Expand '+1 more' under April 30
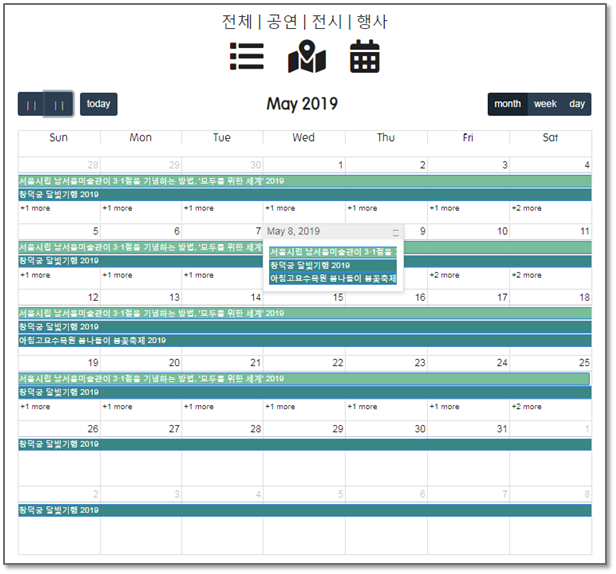This screenshot has width=616, height=574. (x=199, y=208)
